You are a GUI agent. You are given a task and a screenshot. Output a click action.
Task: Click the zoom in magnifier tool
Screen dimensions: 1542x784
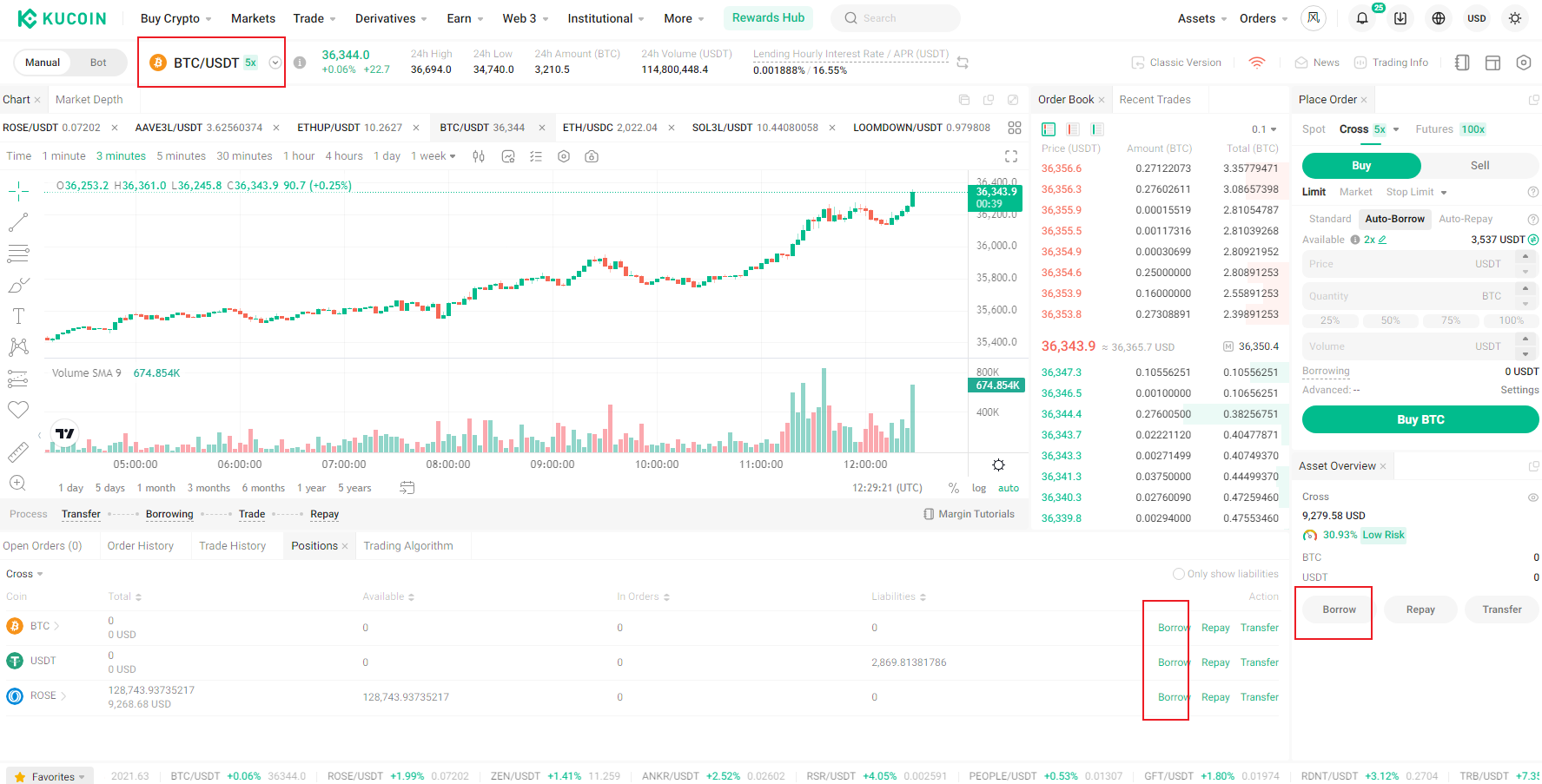[18, 483]
